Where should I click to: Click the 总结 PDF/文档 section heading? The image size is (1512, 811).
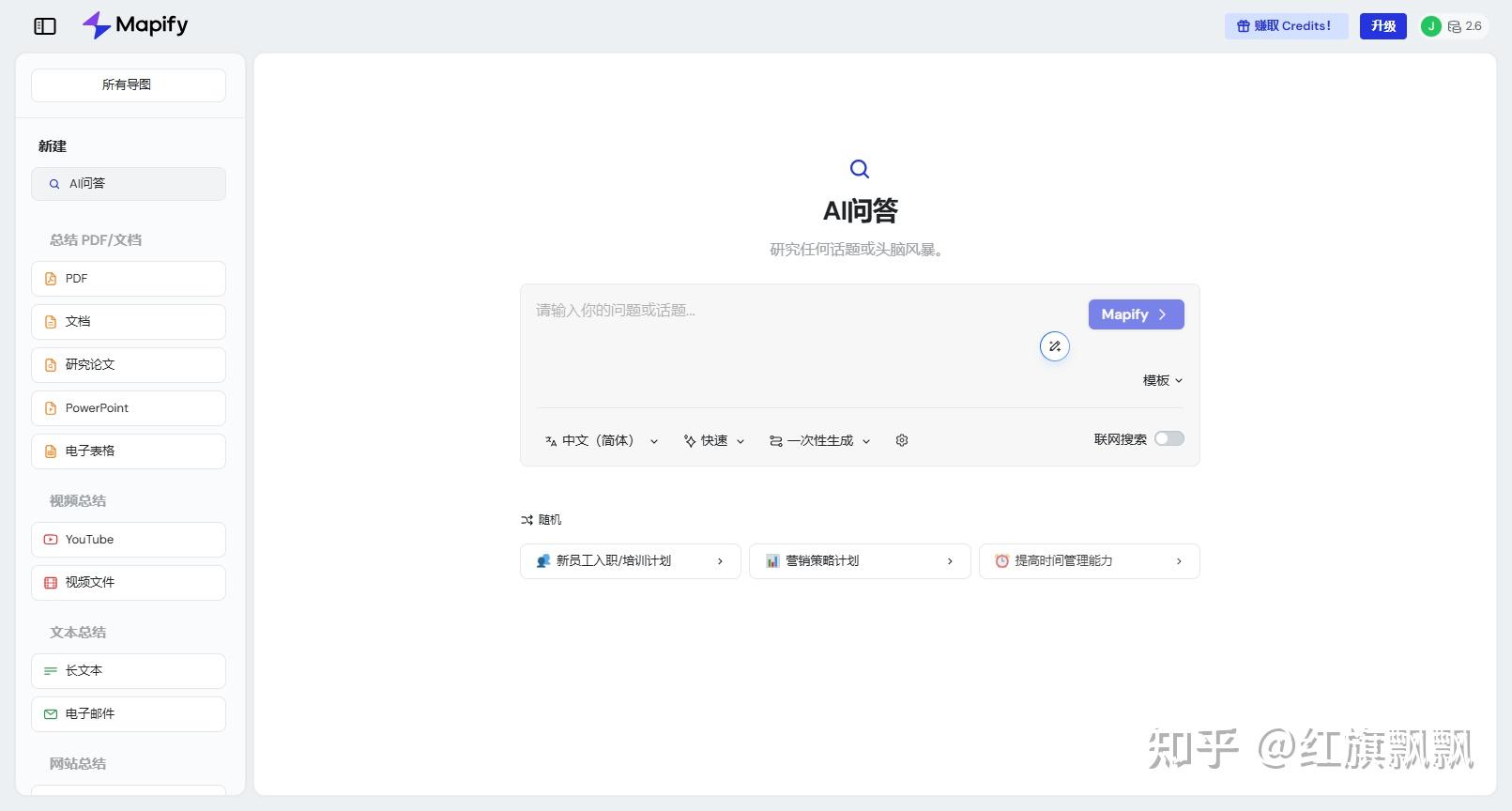[x=96, y=240]
